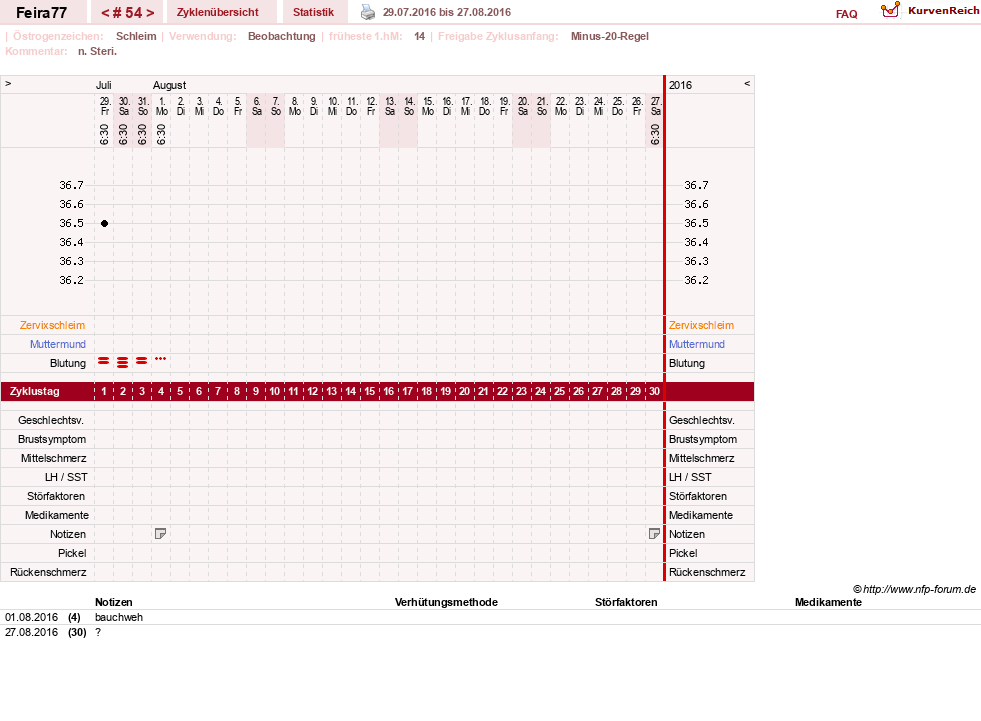The image size is (981, 721).
Task: Select cycle day 30 in Zyklustag bar
Action: click(654, 391)
